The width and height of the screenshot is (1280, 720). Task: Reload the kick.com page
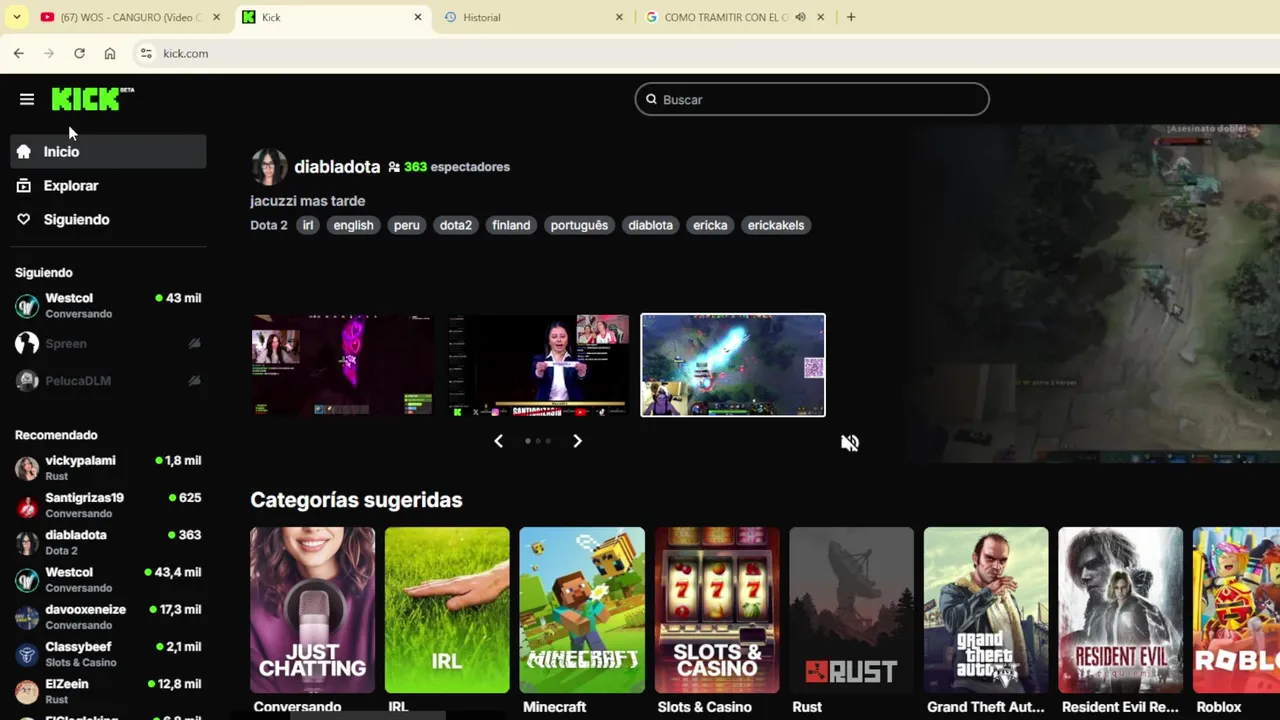point(79,53)
